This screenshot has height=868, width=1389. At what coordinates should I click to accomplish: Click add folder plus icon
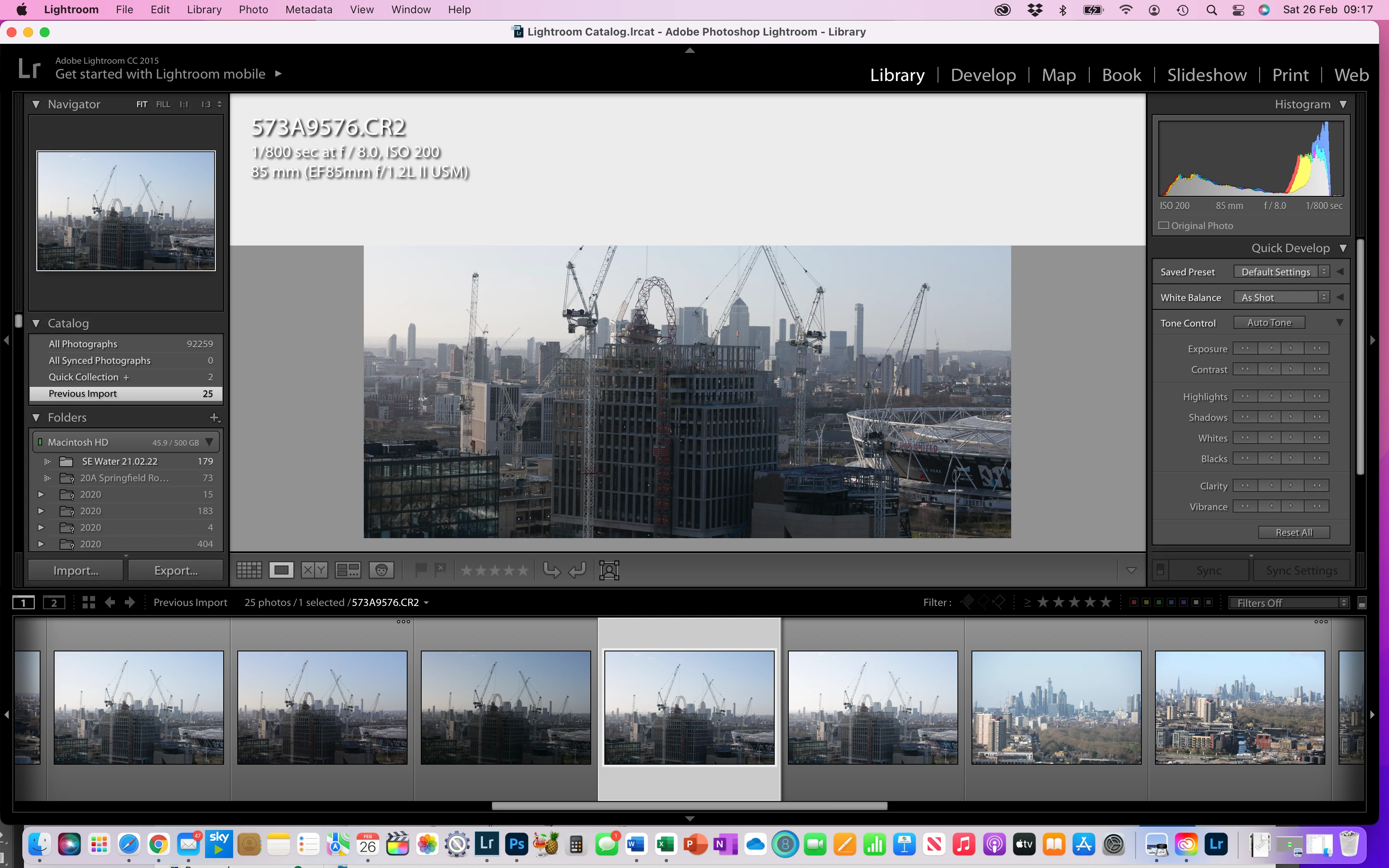(x=214, y=417)
